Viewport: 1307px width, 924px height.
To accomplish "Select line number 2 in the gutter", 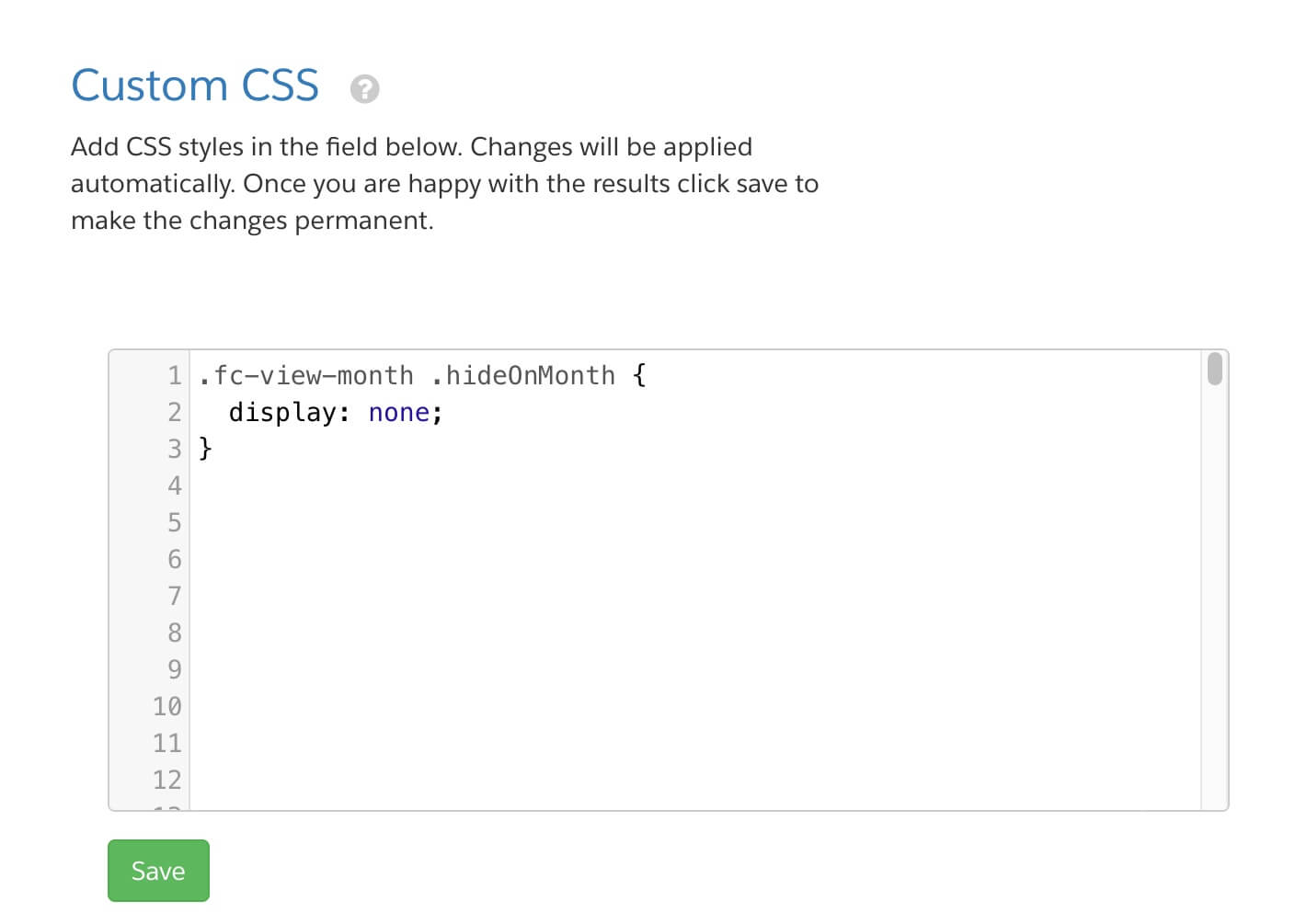I will click(174, 412).
